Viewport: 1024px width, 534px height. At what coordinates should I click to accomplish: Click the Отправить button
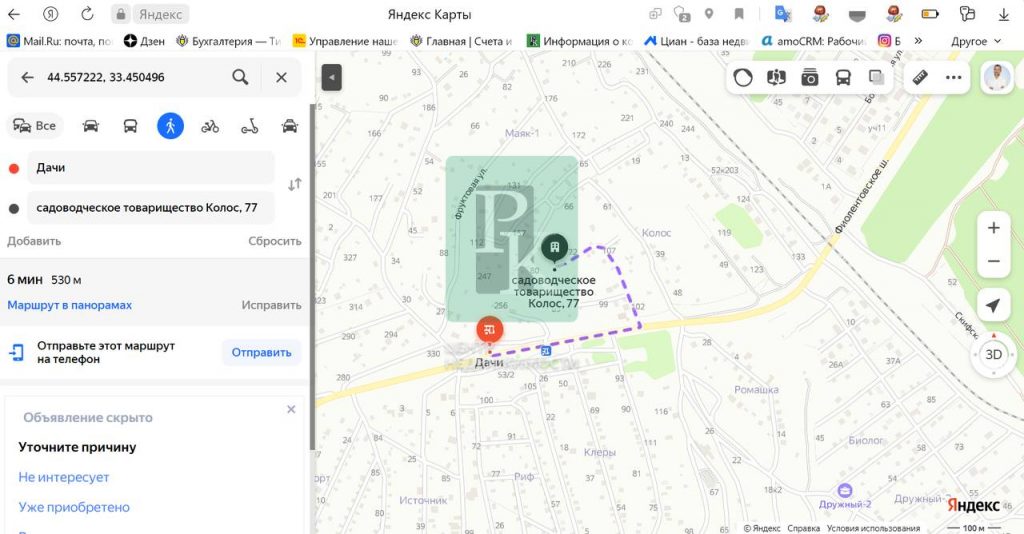click(x=261, y=353)
